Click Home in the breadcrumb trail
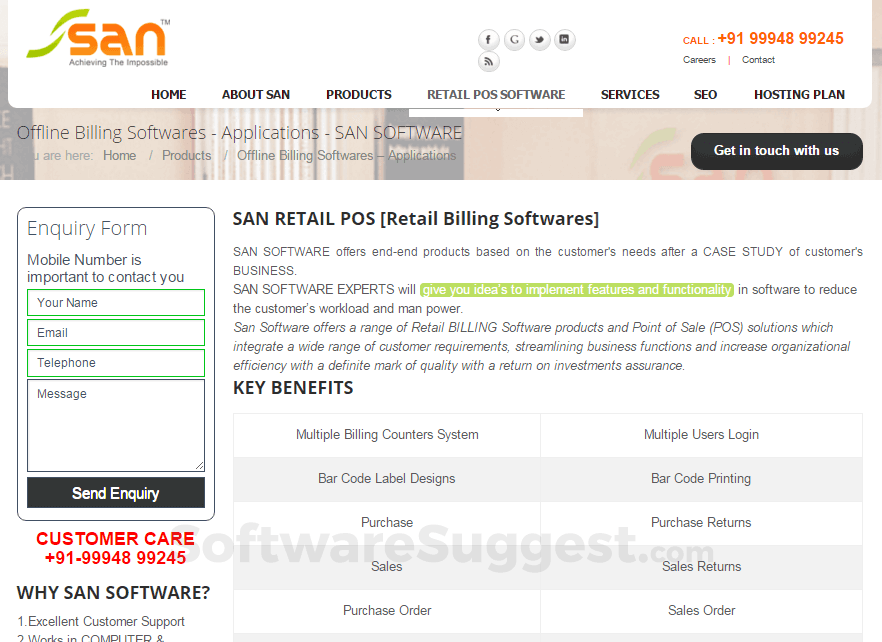The height and width of the screenshot is (642, 882). [x=119, y=155]
